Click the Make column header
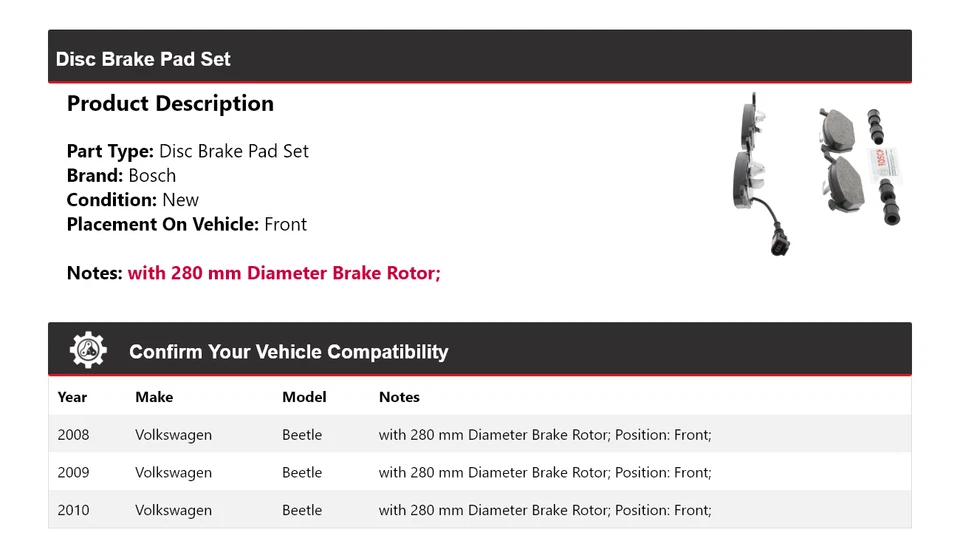 pyautogui.click(x=154, y=397)
